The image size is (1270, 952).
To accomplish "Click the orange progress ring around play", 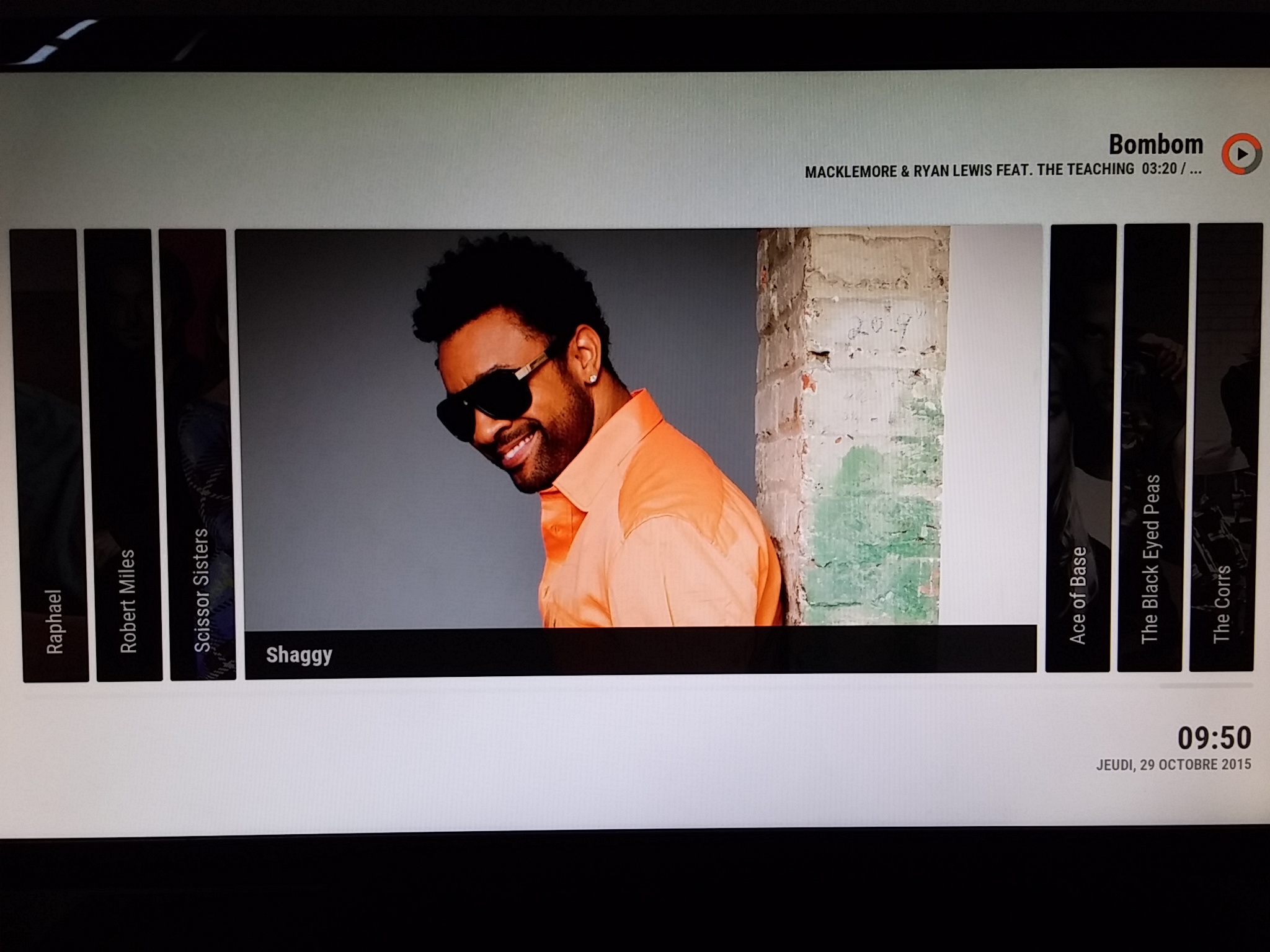I will click(x=1225, y=154).
